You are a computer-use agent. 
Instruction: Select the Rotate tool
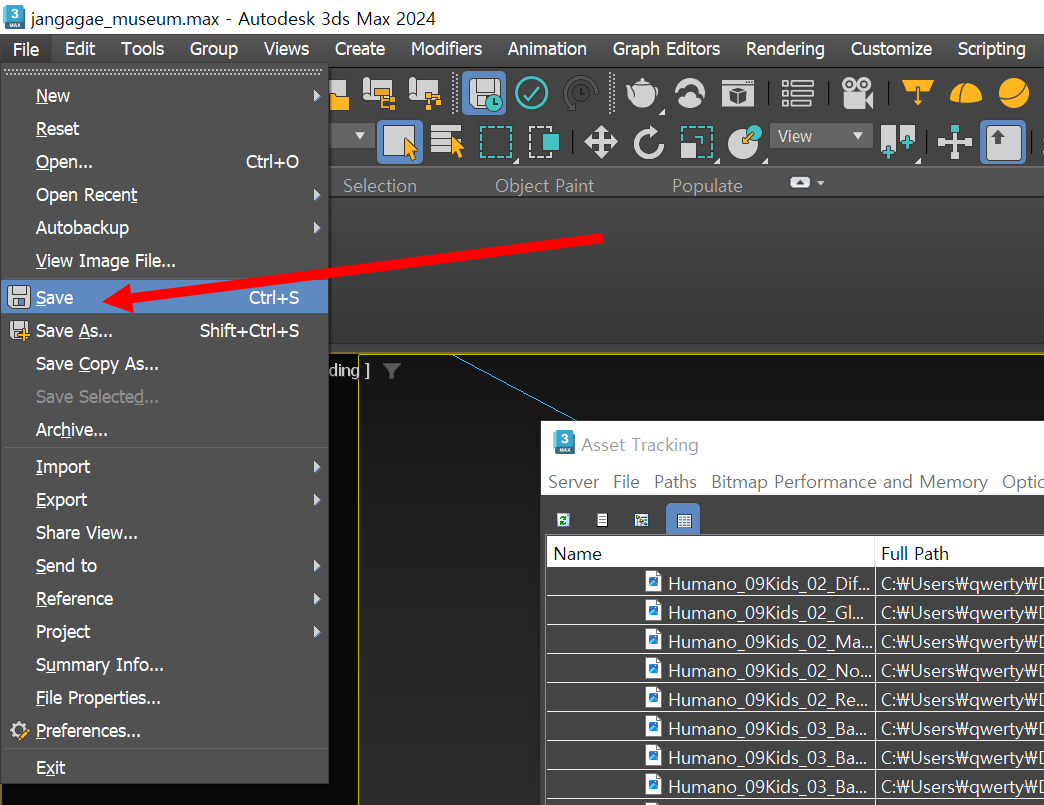pyautogui.click(x=649, y=142)
